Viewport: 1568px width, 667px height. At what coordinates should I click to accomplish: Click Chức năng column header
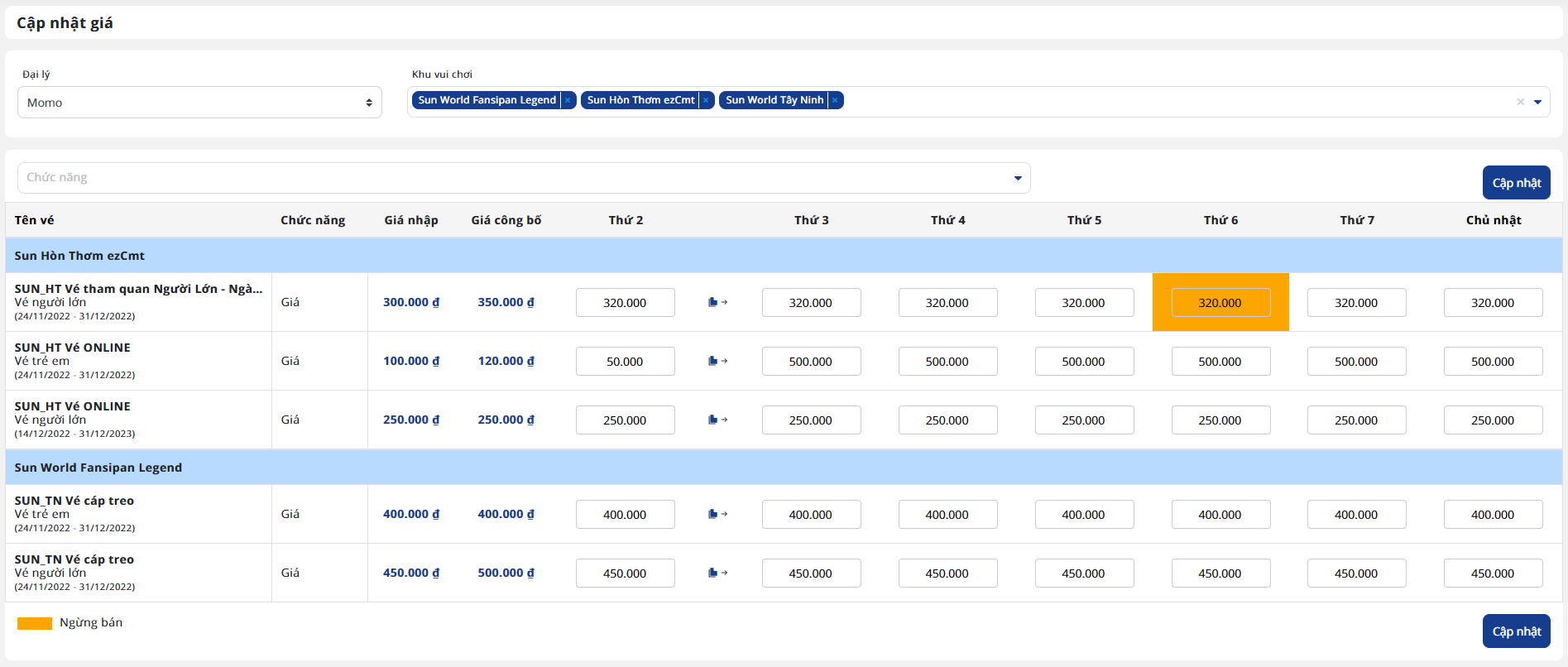[313, 220]
